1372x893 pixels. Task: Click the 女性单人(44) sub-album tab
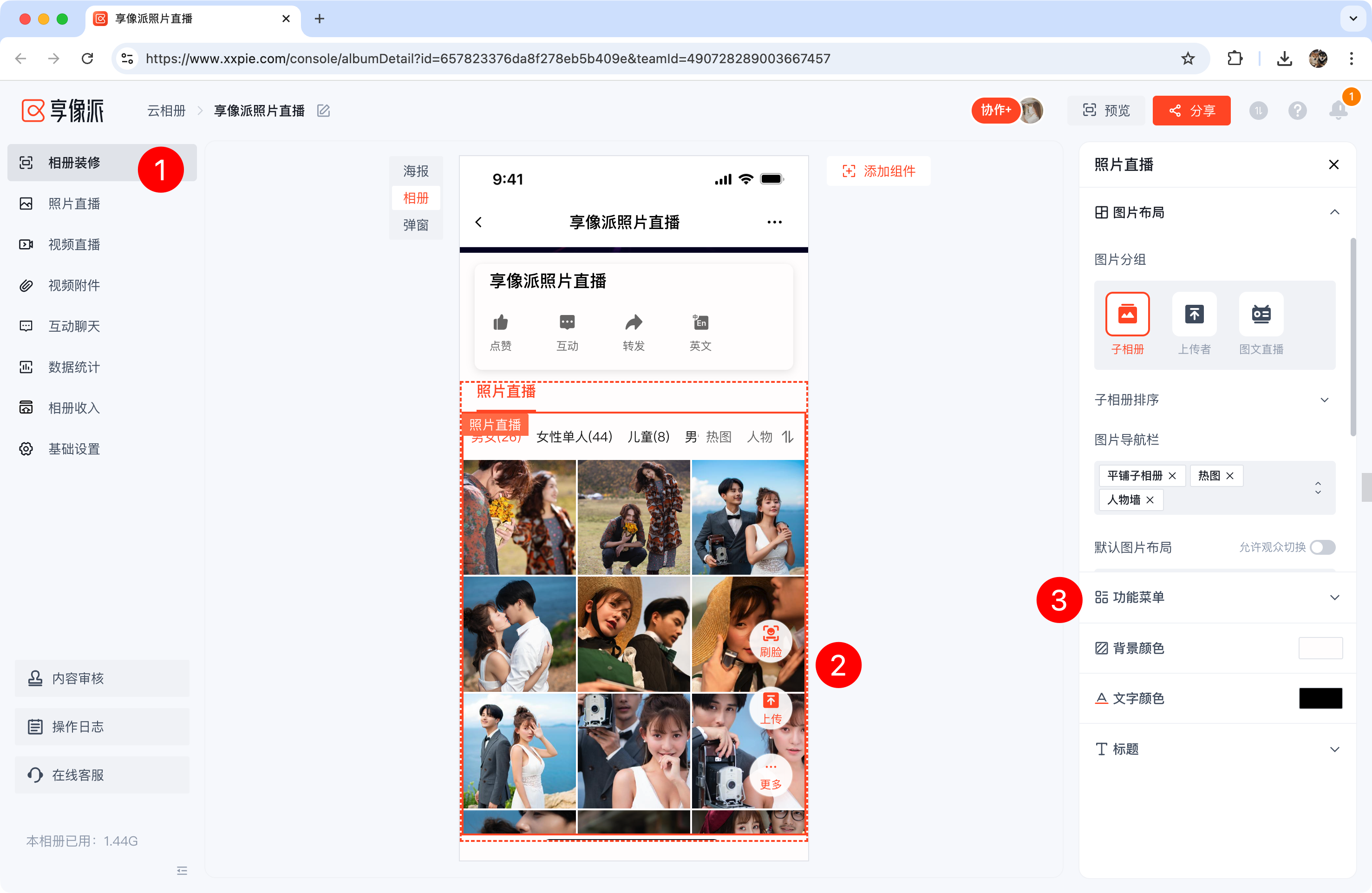(574, 437)
